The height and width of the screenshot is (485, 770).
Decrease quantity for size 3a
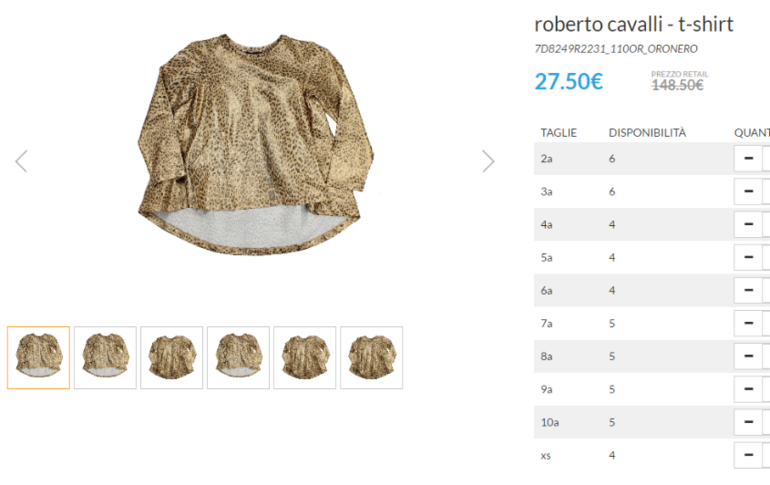pos(748,191)
